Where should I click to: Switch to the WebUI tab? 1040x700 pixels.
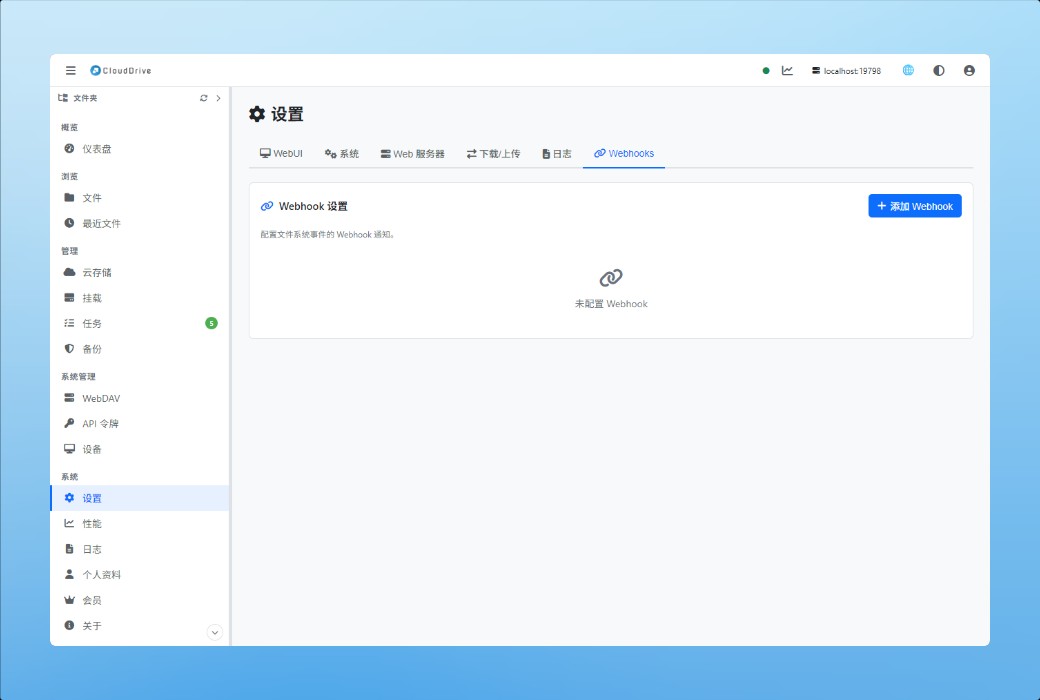(x=281, y=153)
